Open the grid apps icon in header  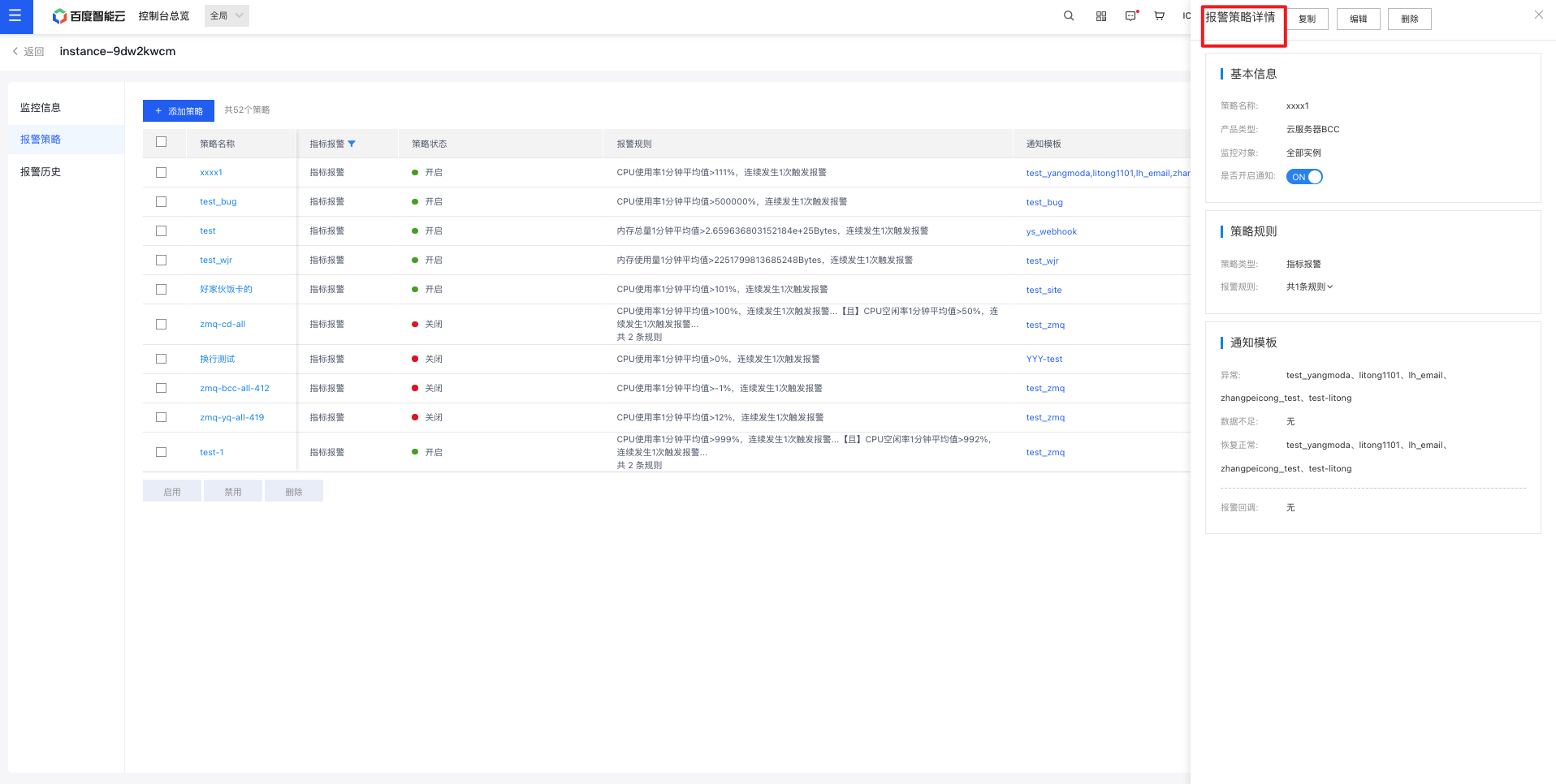1101,16
